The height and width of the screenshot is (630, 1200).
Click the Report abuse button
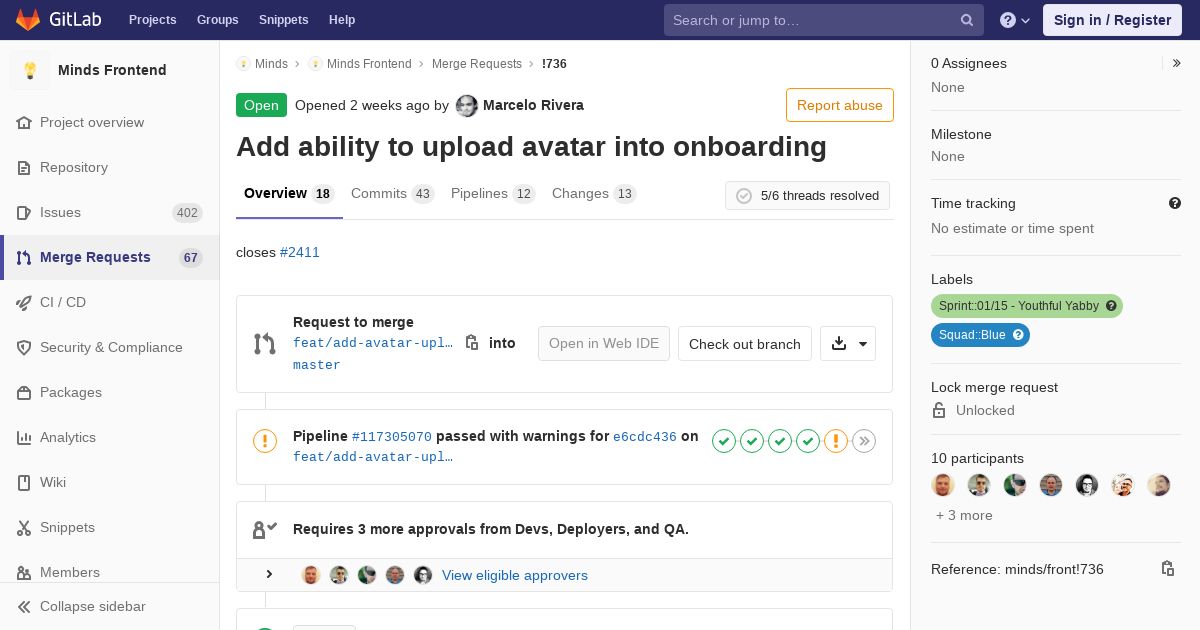[x=840, y=105]
